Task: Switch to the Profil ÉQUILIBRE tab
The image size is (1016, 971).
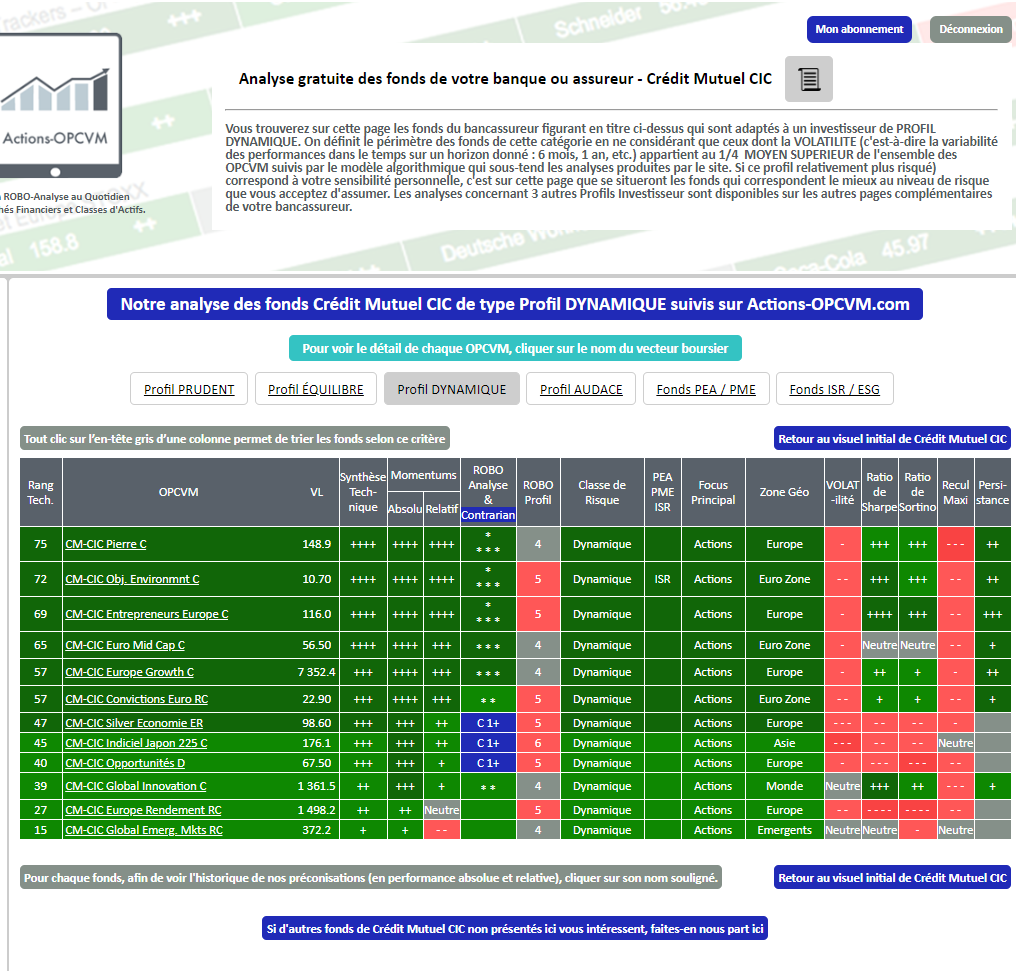Action: [316, 389]
